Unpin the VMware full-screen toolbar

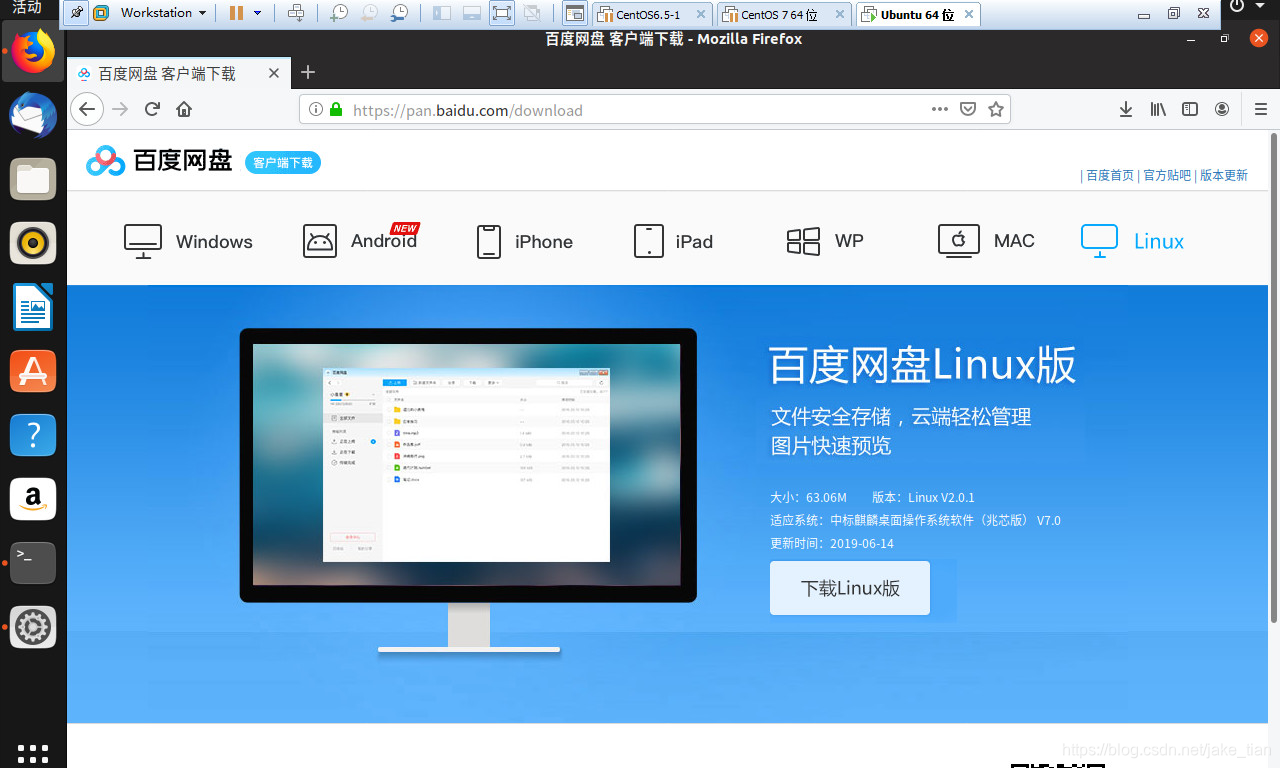click(x=77, y=13)
